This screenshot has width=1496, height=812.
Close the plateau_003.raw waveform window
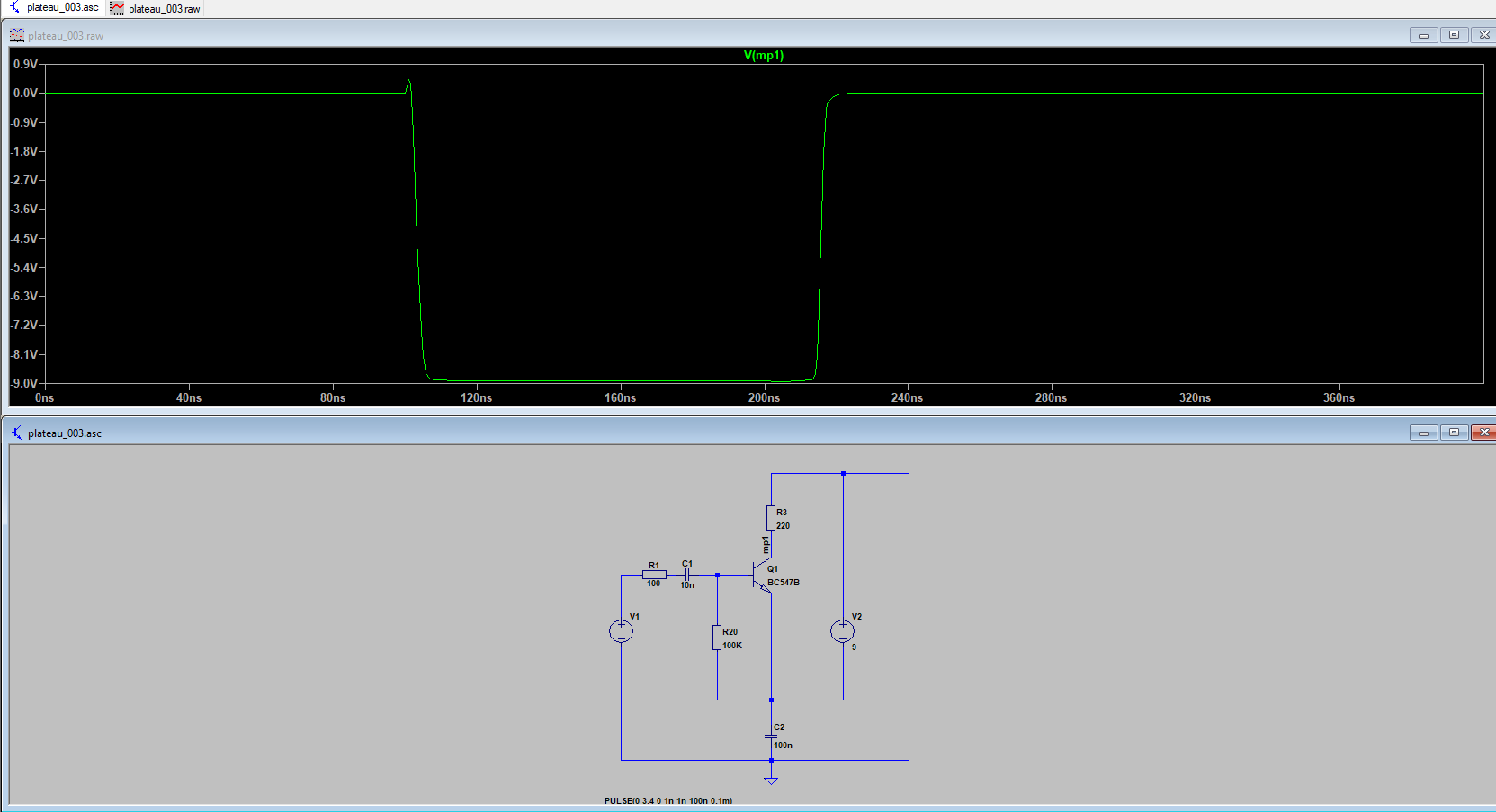(1484, 35)
